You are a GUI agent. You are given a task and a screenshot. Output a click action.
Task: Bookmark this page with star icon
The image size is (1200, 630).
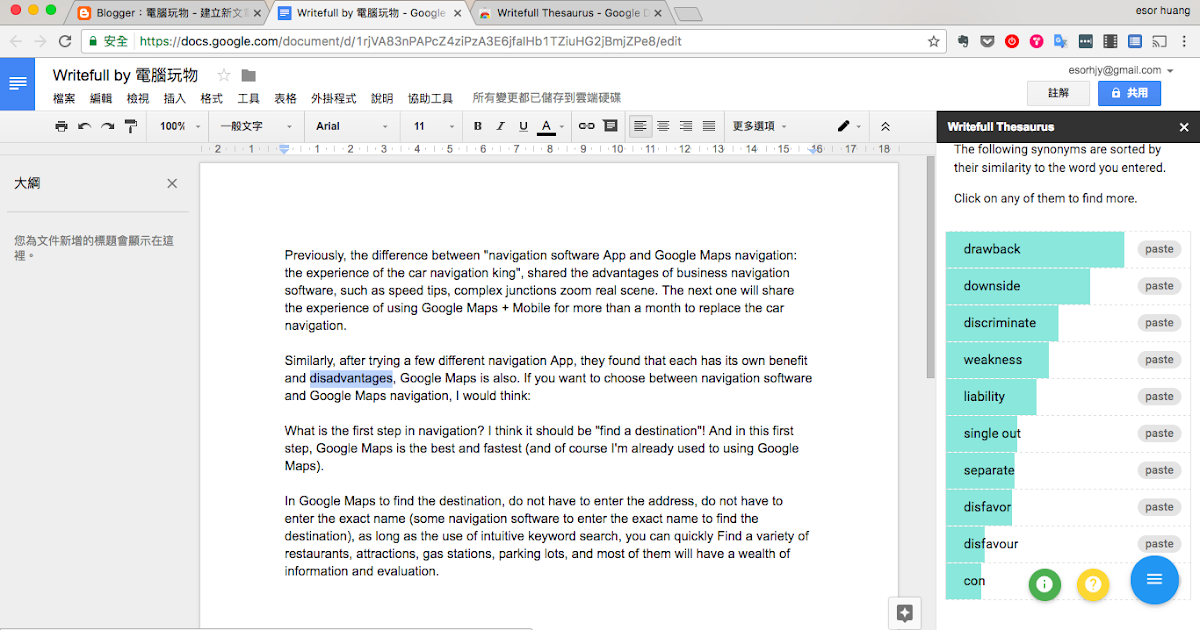tap(934, 42)
